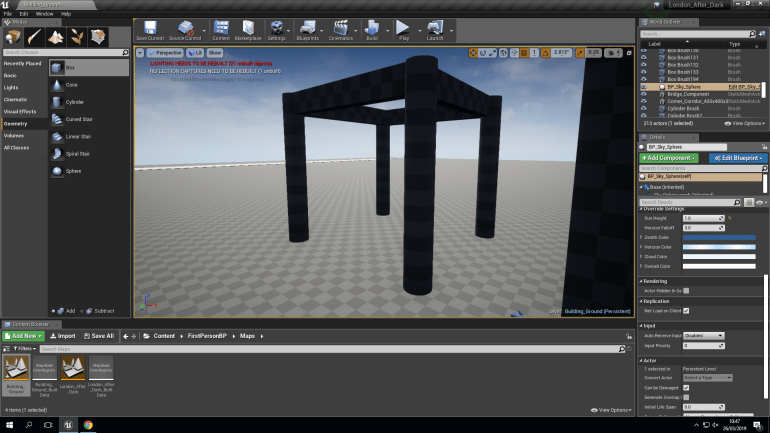This screenshot has width=770, height=433.
Task: Open the Convert Actor type dropdown
Action: (x=707, y=378)
